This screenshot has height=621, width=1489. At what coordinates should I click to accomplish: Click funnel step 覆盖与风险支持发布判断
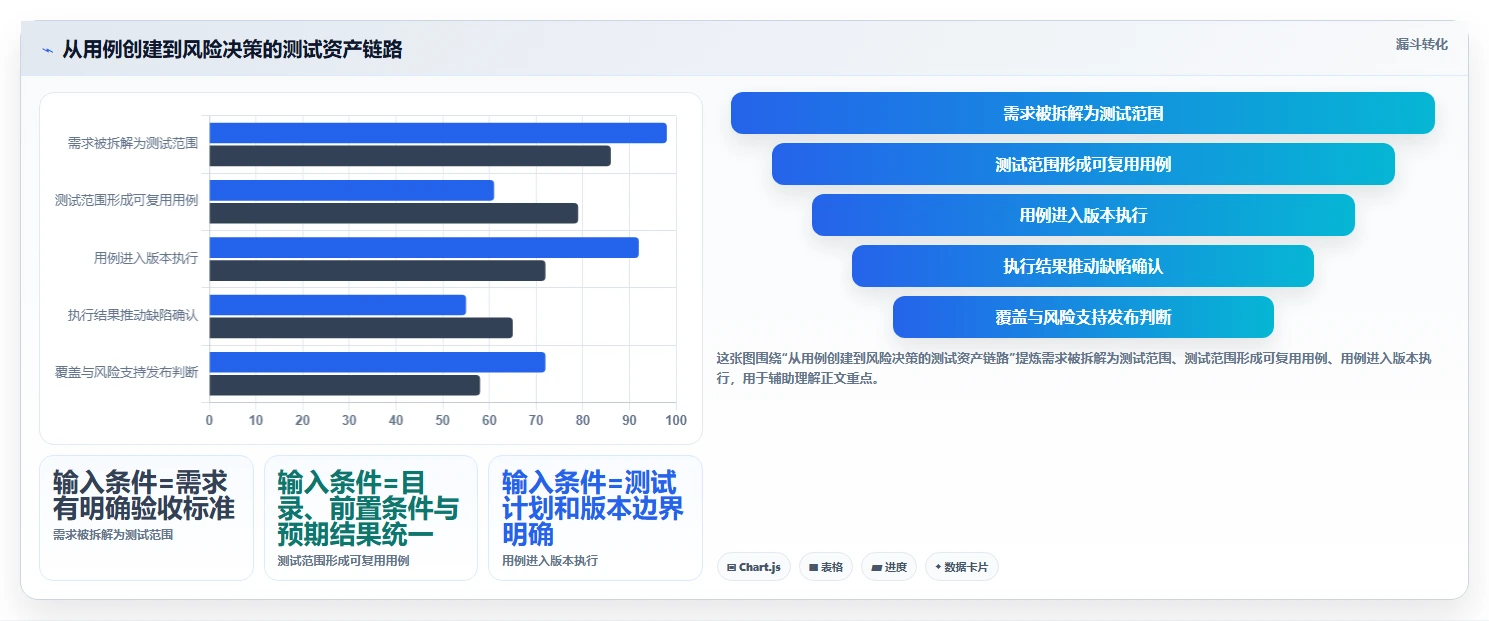[x=1083, y=317]
